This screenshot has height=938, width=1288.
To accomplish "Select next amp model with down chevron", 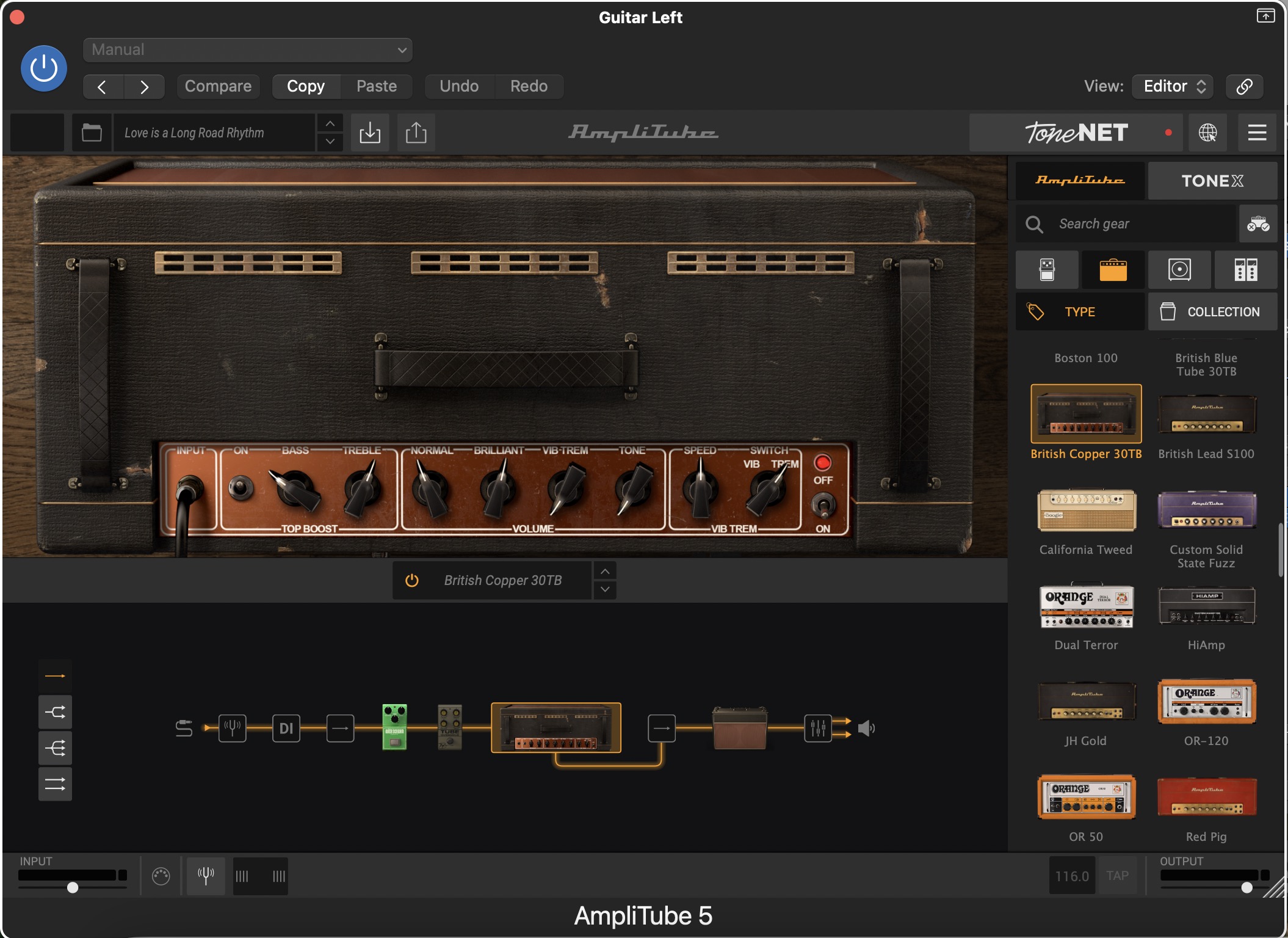I will 605,589.
